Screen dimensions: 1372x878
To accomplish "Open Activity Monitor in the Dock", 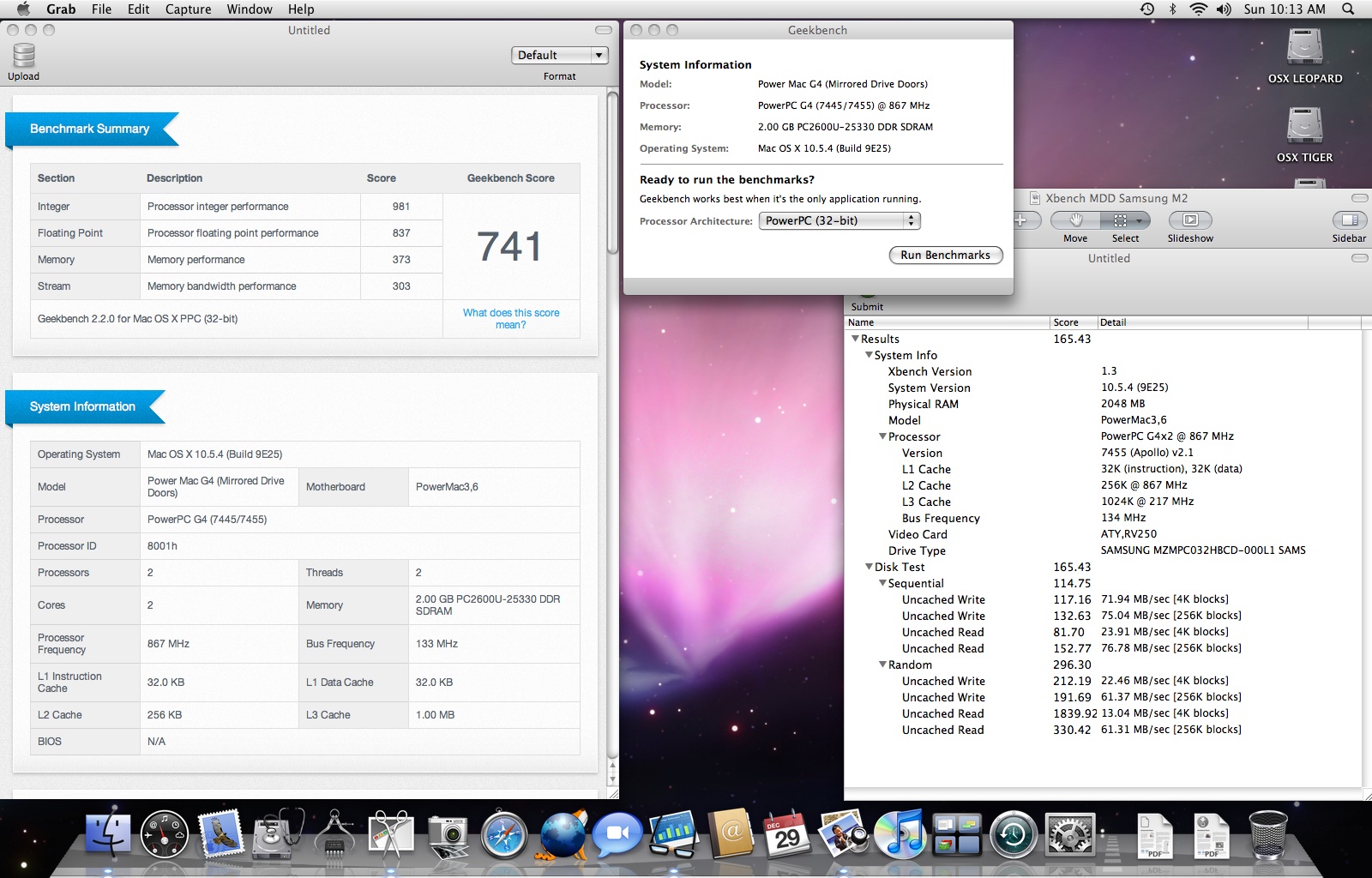I will (x=165, y=834).
